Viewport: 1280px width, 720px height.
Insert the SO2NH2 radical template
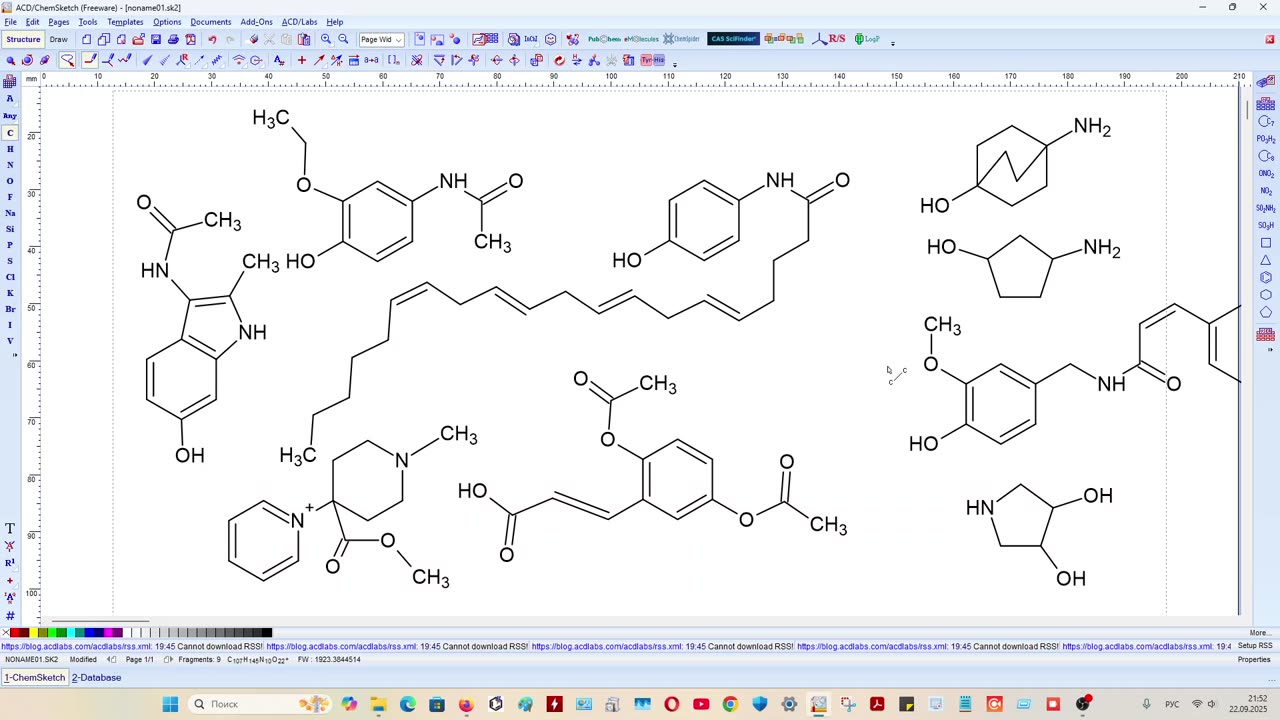pyautogui.click(x=1266, y=208)
